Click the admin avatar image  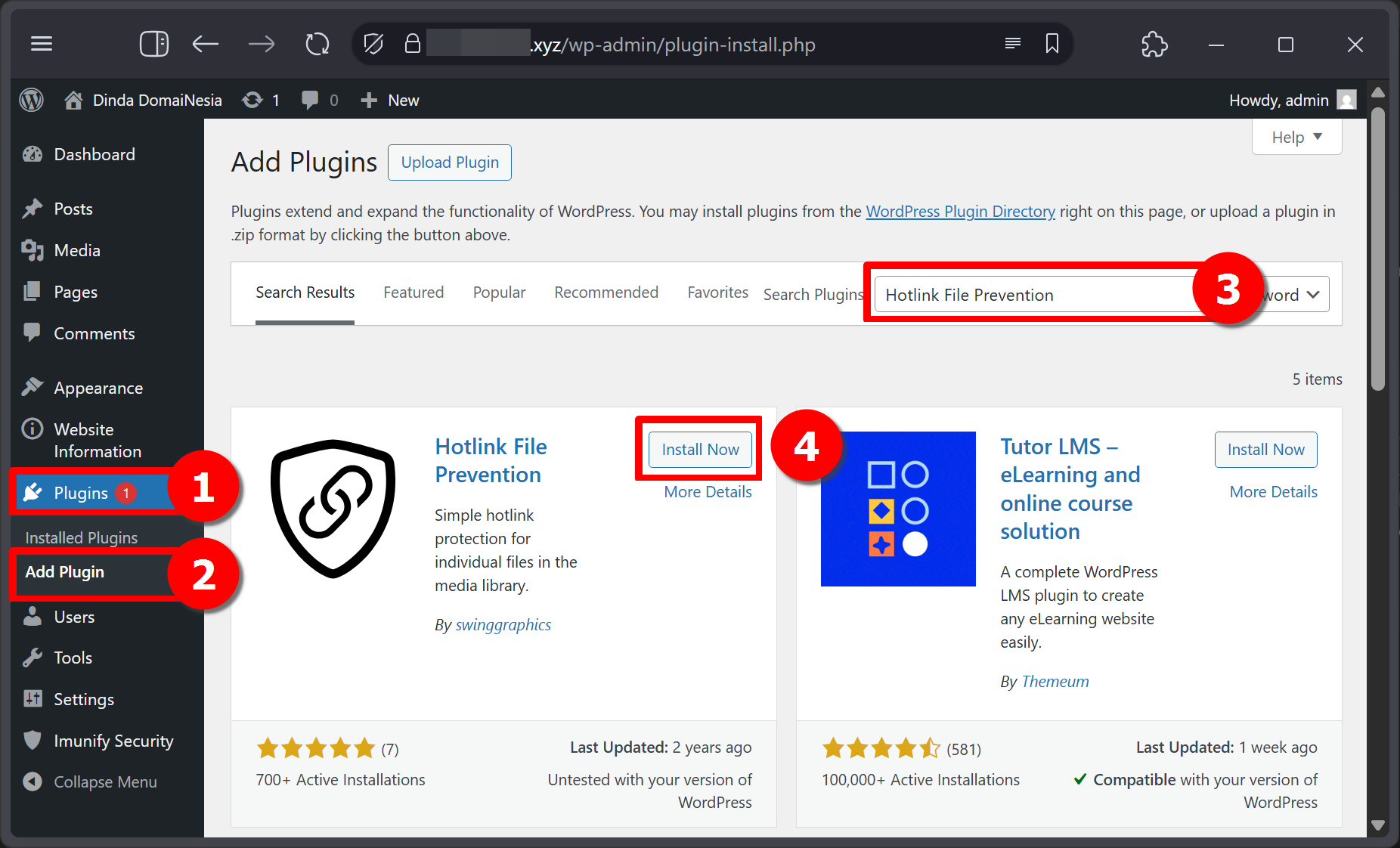pos(1346,100)
